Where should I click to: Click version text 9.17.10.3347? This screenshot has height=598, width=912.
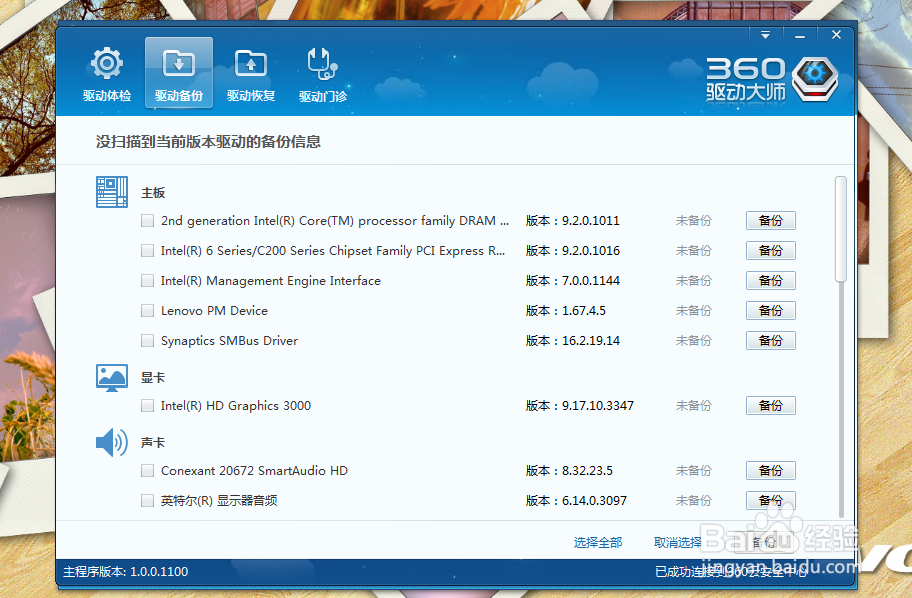point(598,405)
